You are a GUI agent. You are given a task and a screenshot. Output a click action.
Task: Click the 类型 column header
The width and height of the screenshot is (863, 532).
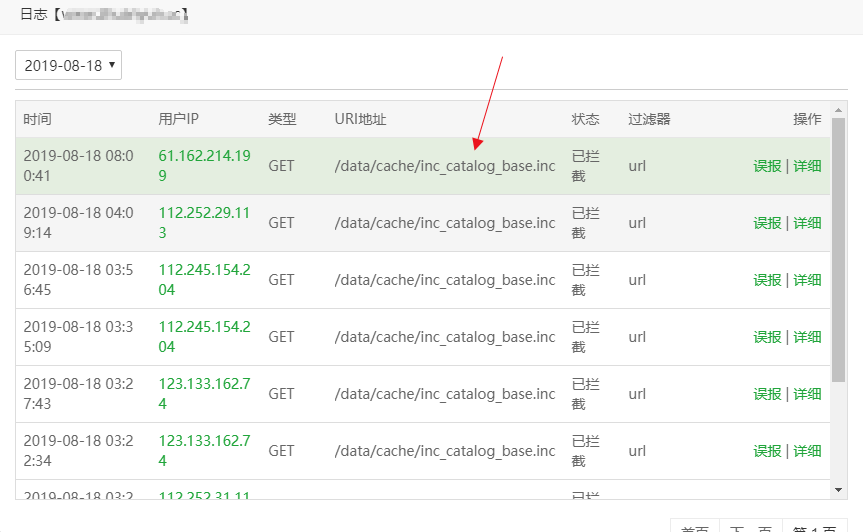[282, 119]
